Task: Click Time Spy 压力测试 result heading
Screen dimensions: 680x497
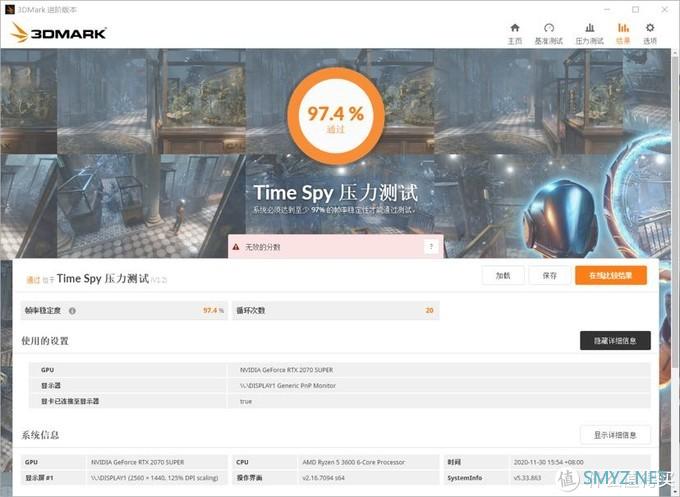Action: [103, 278]
